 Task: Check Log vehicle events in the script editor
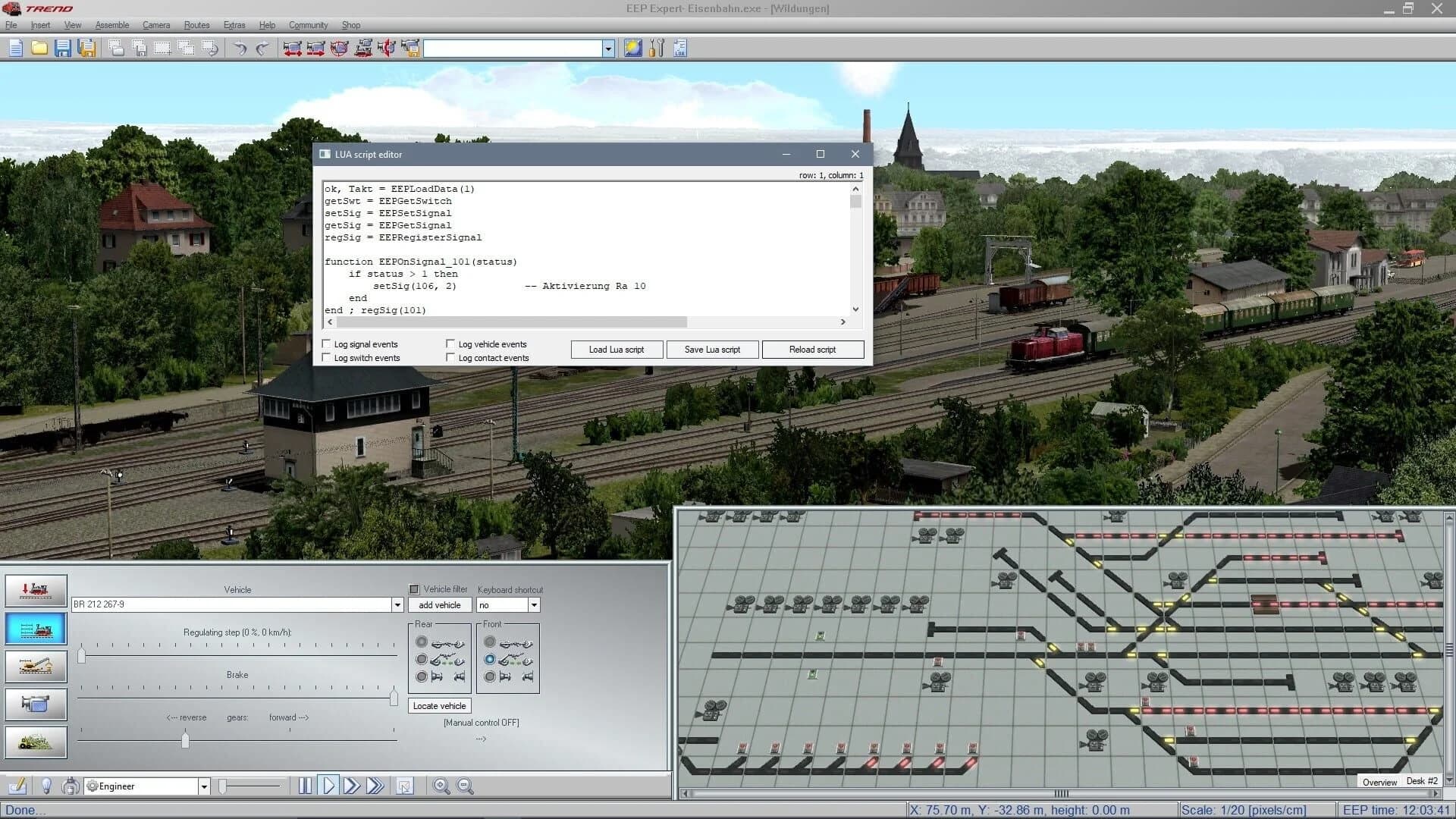click(450, 344)
